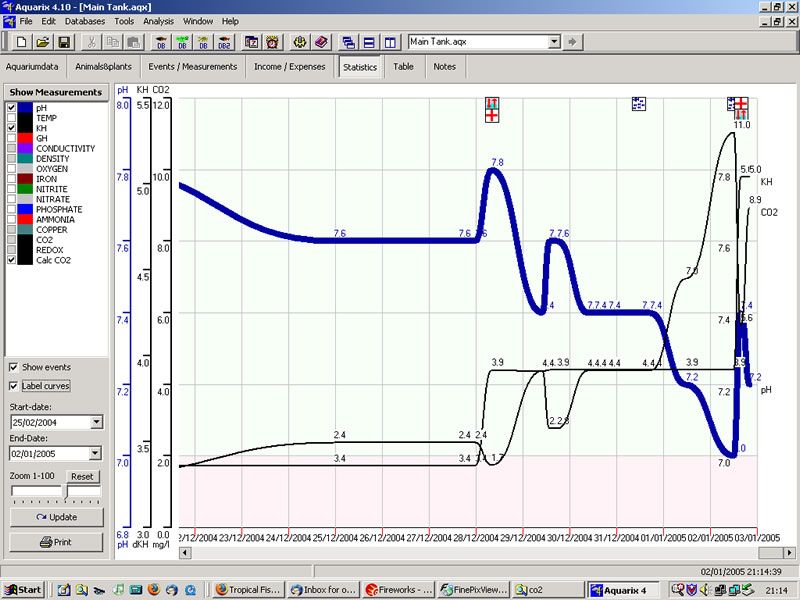Create a new aquarium file
This screenshot has height=600, width=800.
click(x=21, y=42)
